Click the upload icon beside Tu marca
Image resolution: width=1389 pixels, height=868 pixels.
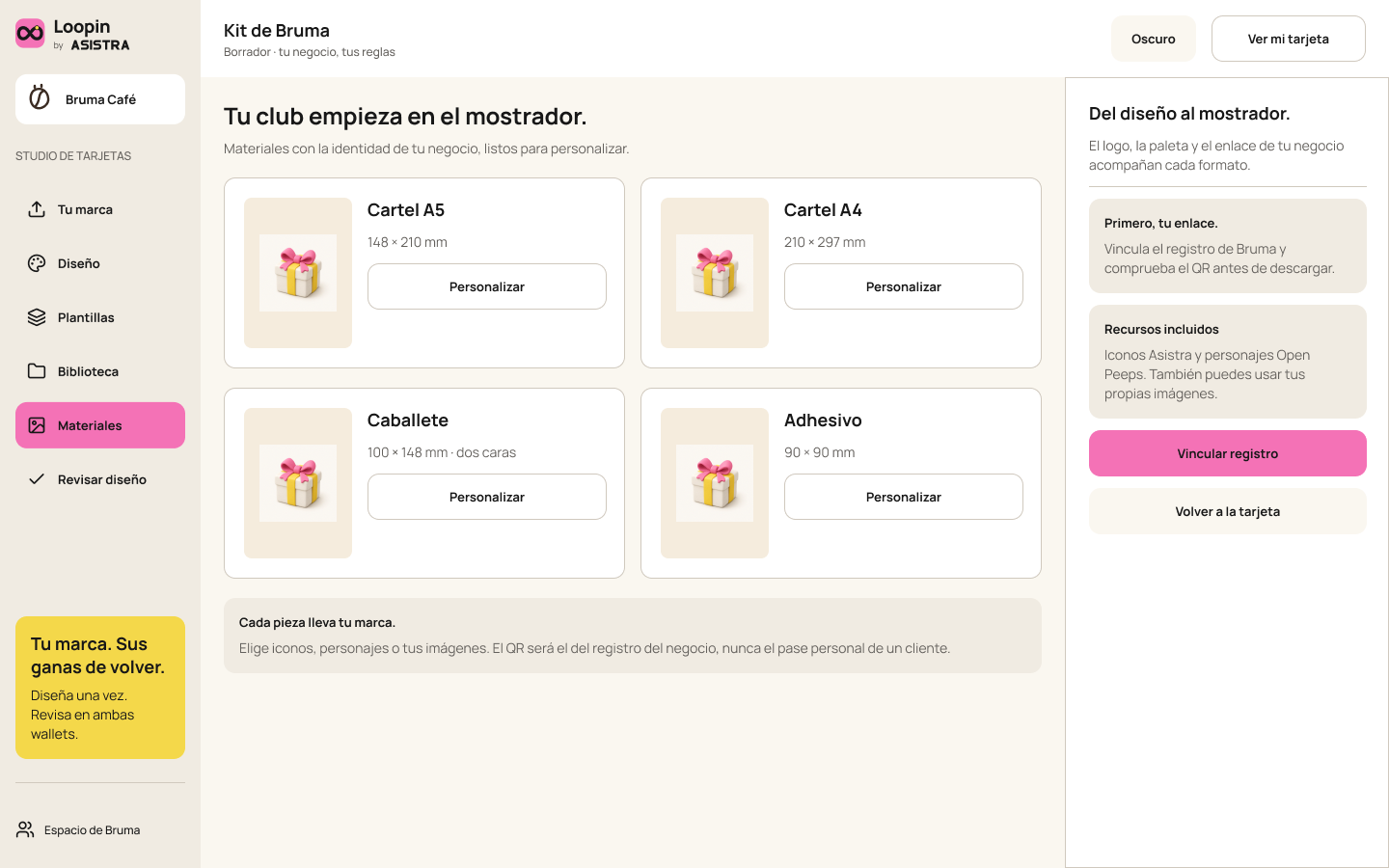click(37, 209)
